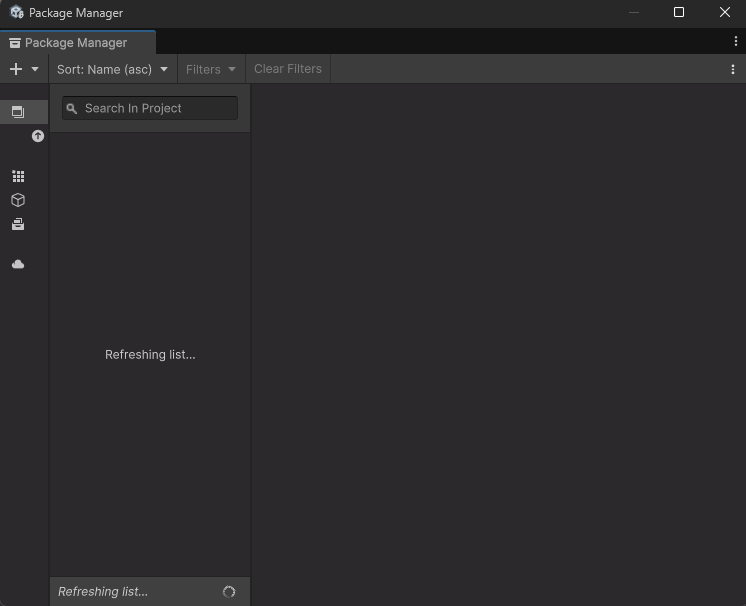Open the Built-in packages sidebar icon
Viewport: 746px width, 606px height.
pyautogui.click(x=18, y=224)
